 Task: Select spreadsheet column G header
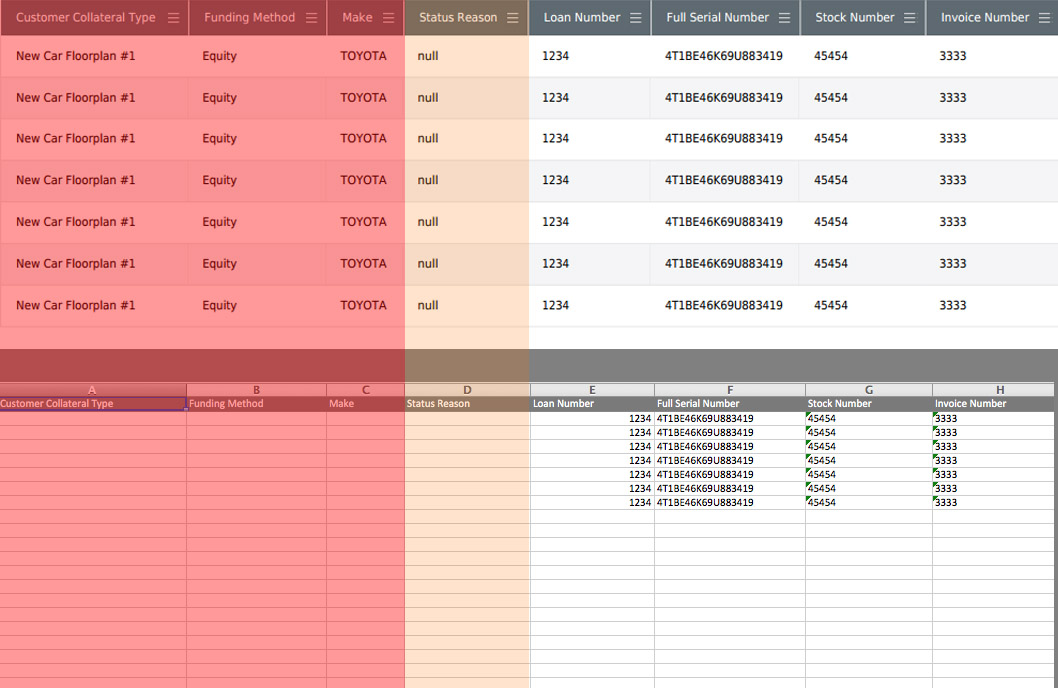(868, 390)
